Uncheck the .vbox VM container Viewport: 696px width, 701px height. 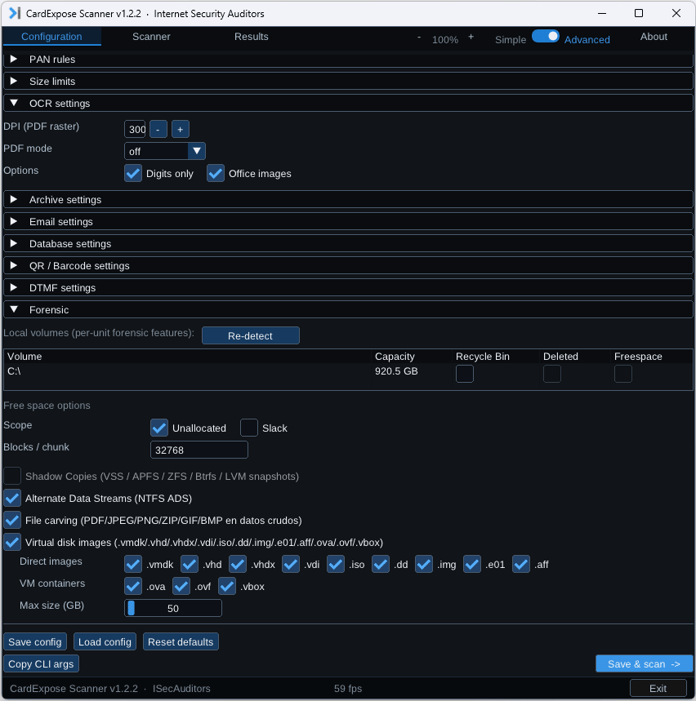pos(227,586)
